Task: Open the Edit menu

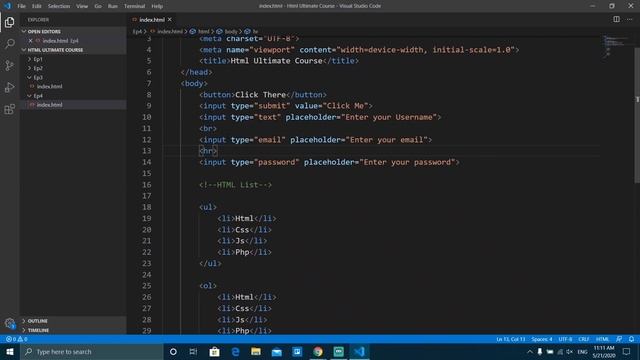Action: (x=37, y=6)
